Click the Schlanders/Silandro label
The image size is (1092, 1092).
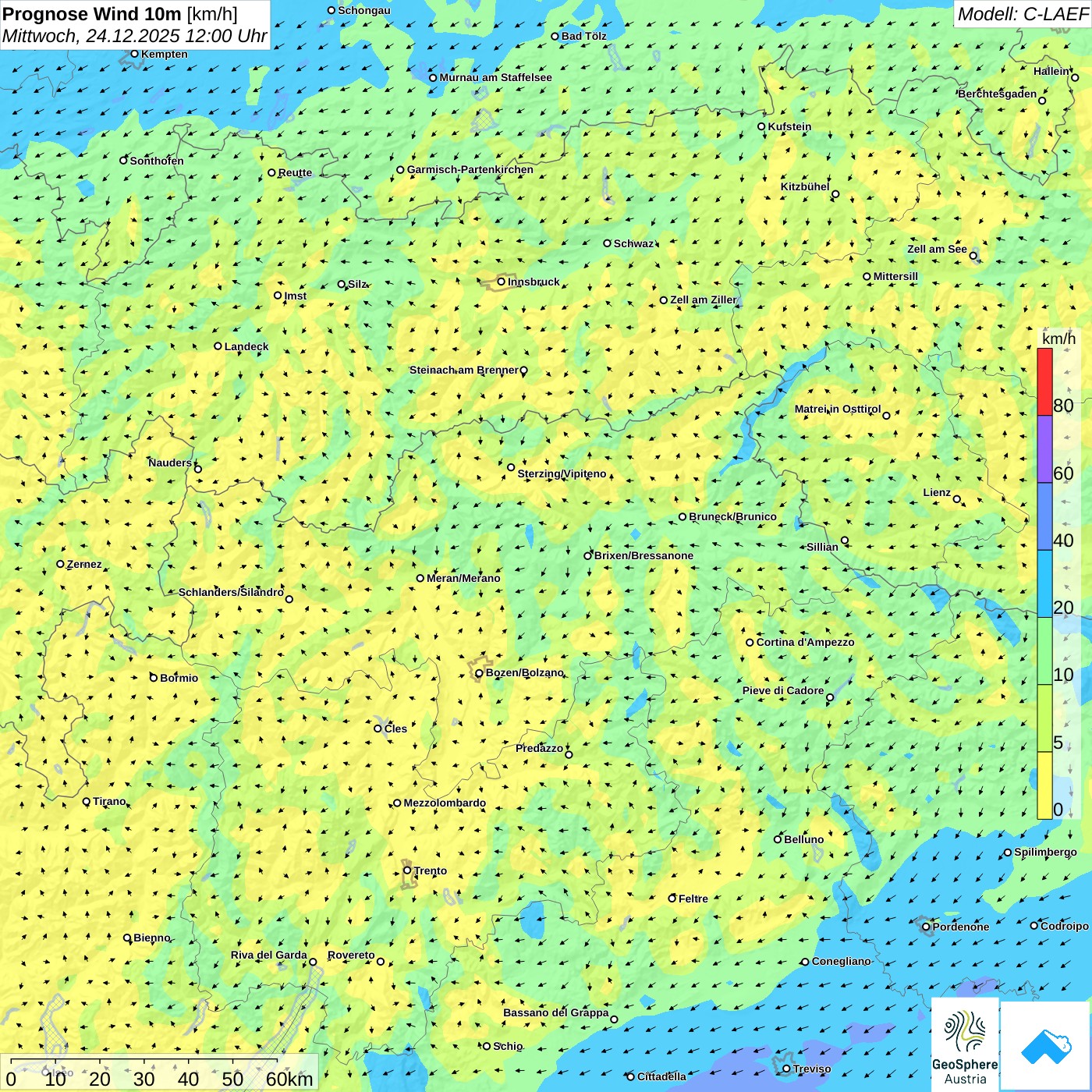231,592
